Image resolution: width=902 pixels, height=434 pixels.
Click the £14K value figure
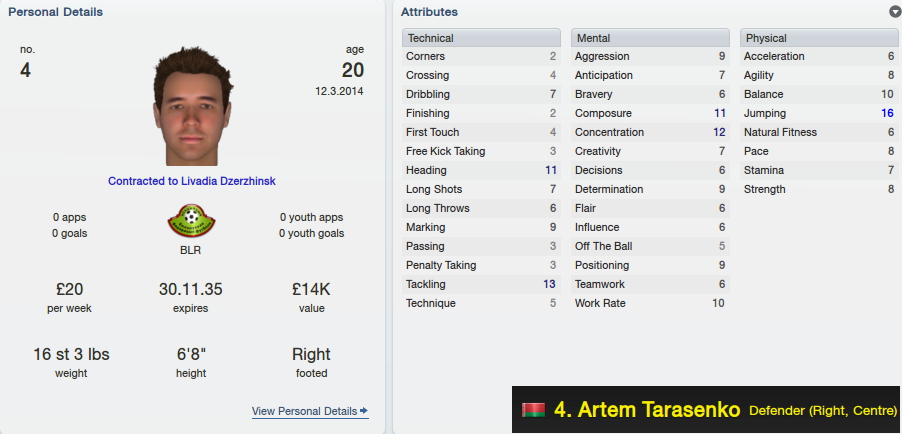tap(311, 289)
